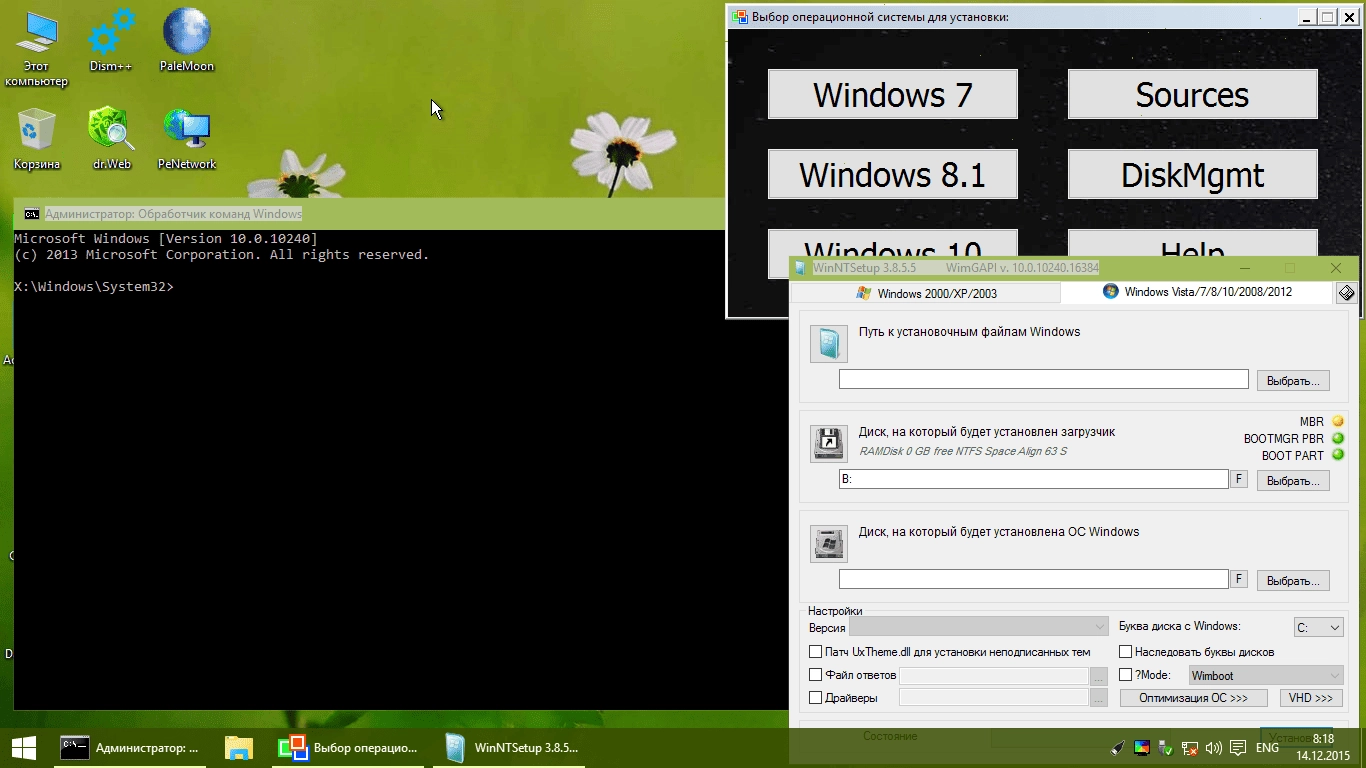Launch the dr.Web desktop icon

point(111,138)
